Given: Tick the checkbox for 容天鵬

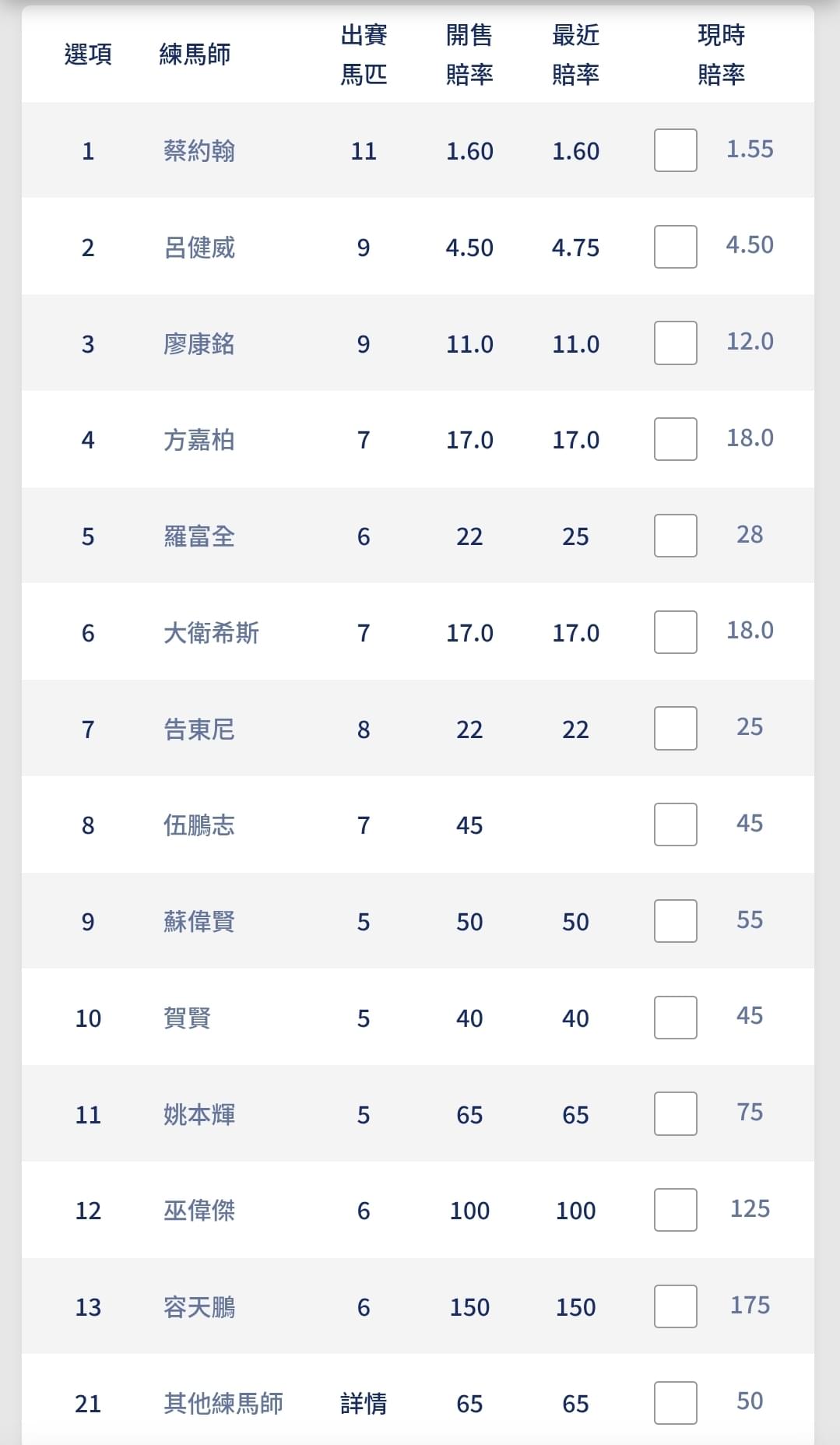Looking at the screenshot, I should click(x=675, y=1306).
